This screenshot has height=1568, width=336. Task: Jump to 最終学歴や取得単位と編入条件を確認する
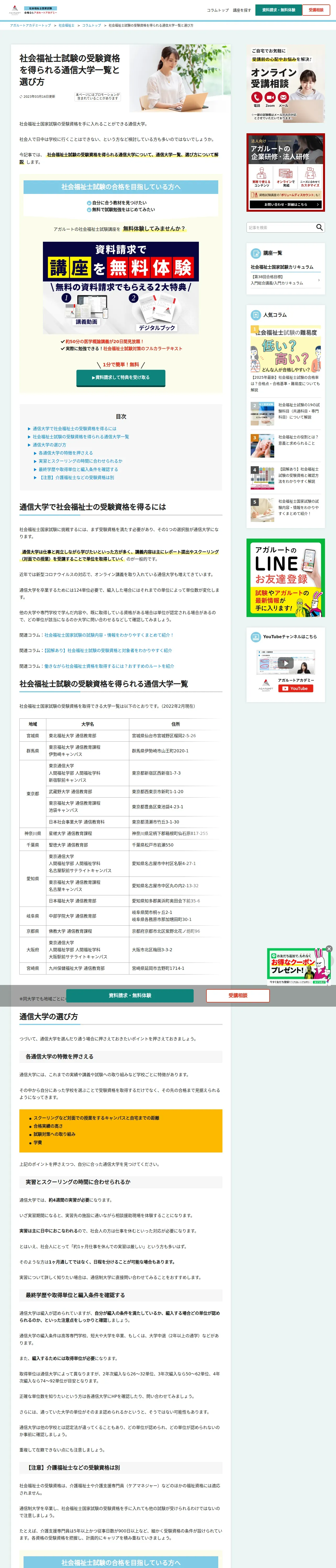click(x=79, y=469)
